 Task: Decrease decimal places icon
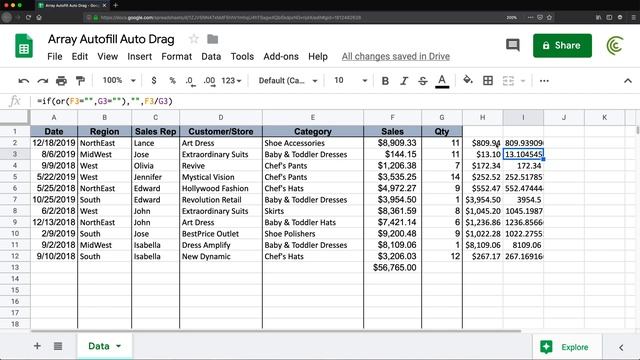point(190,81)
